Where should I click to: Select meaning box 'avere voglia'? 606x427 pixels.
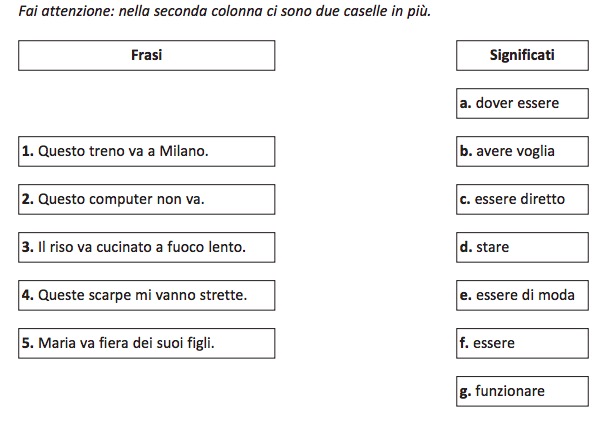[522, 151]
